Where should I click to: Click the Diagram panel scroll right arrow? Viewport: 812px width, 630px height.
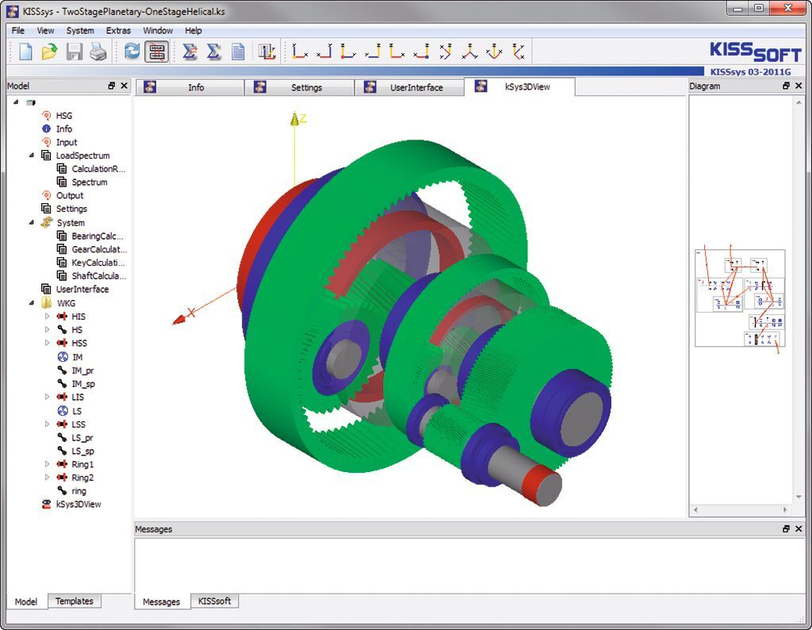tap(785, 510)
